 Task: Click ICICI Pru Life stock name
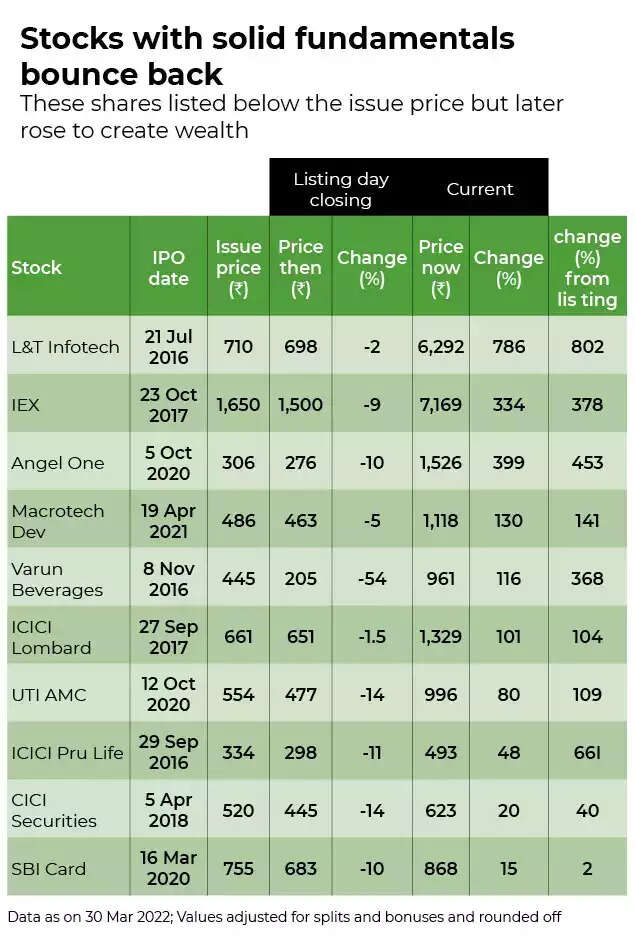click(67, 753)
